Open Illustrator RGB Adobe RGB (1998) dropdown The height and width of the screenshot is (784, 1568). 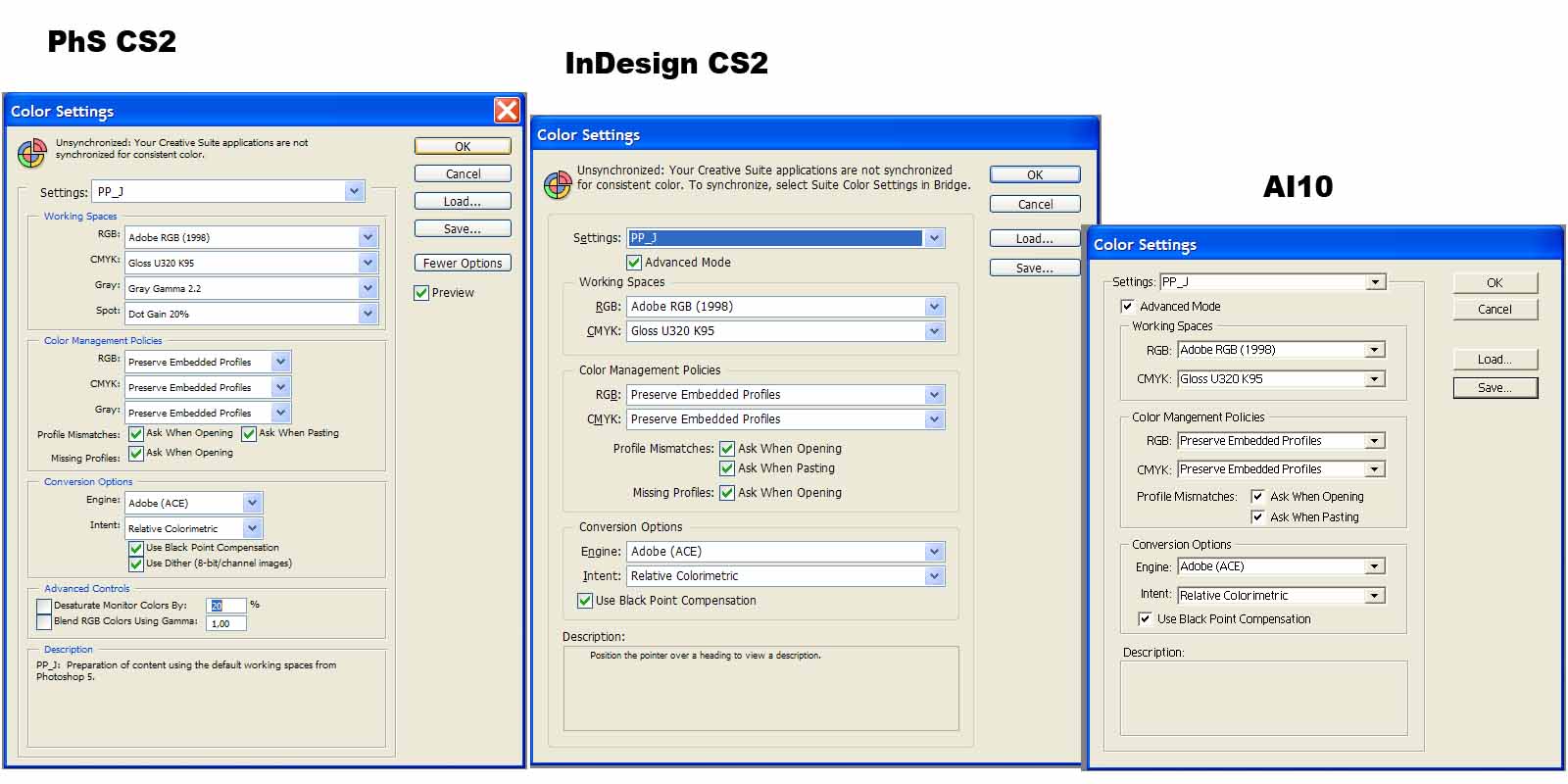pyautogui.click(x=1282, y=350)
